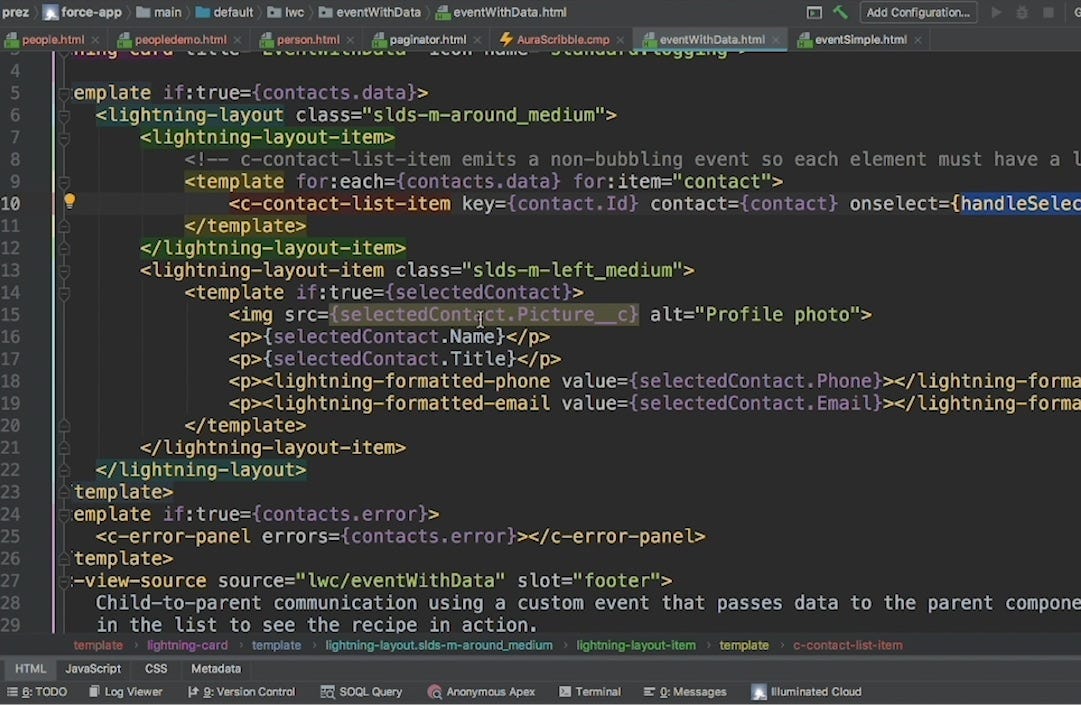Collapse the template for:each fold on line 9
The width and height of the screenshot is (1081, 705).
pyautogui.click(x=63, y=182)
